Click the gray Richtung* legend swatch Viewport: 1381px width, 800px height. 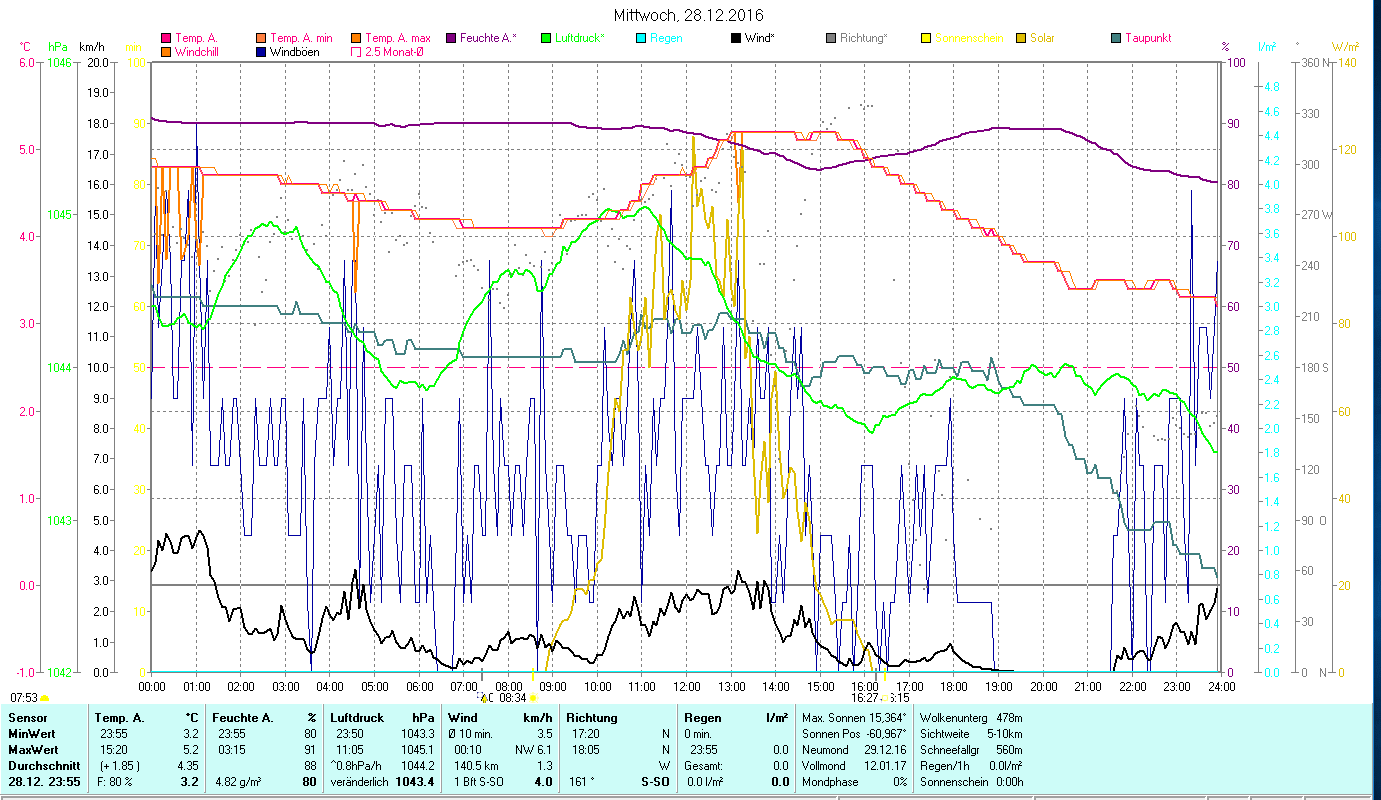click(831, 38)
